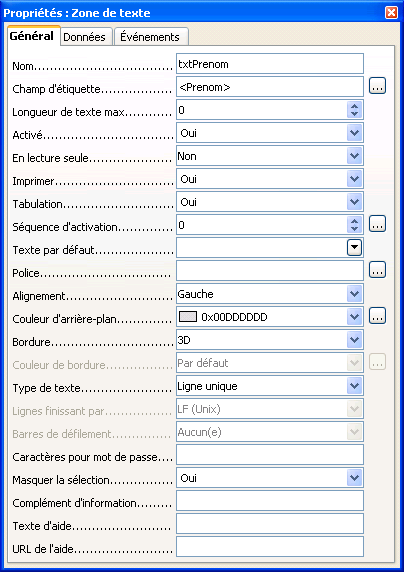Click the URL de l'aide field
This screenshot has width=404, height=572.
click(x=270, y=546)
